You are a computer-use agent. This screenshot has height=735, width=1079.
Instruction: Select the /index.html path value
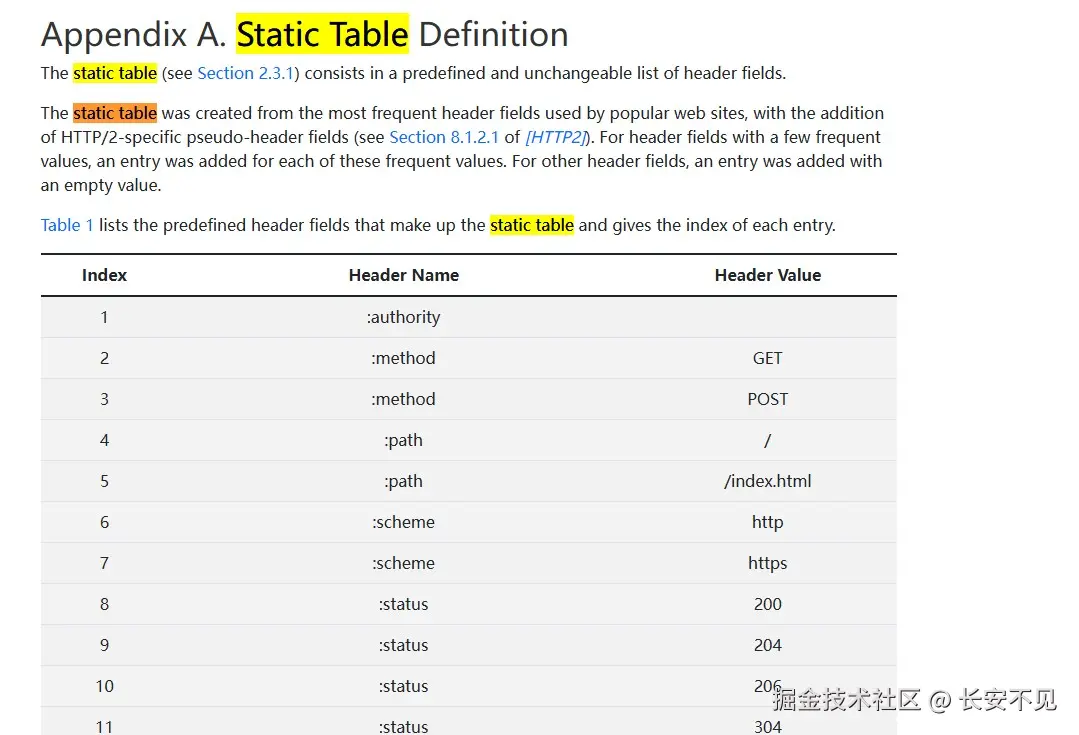[767, 481]
